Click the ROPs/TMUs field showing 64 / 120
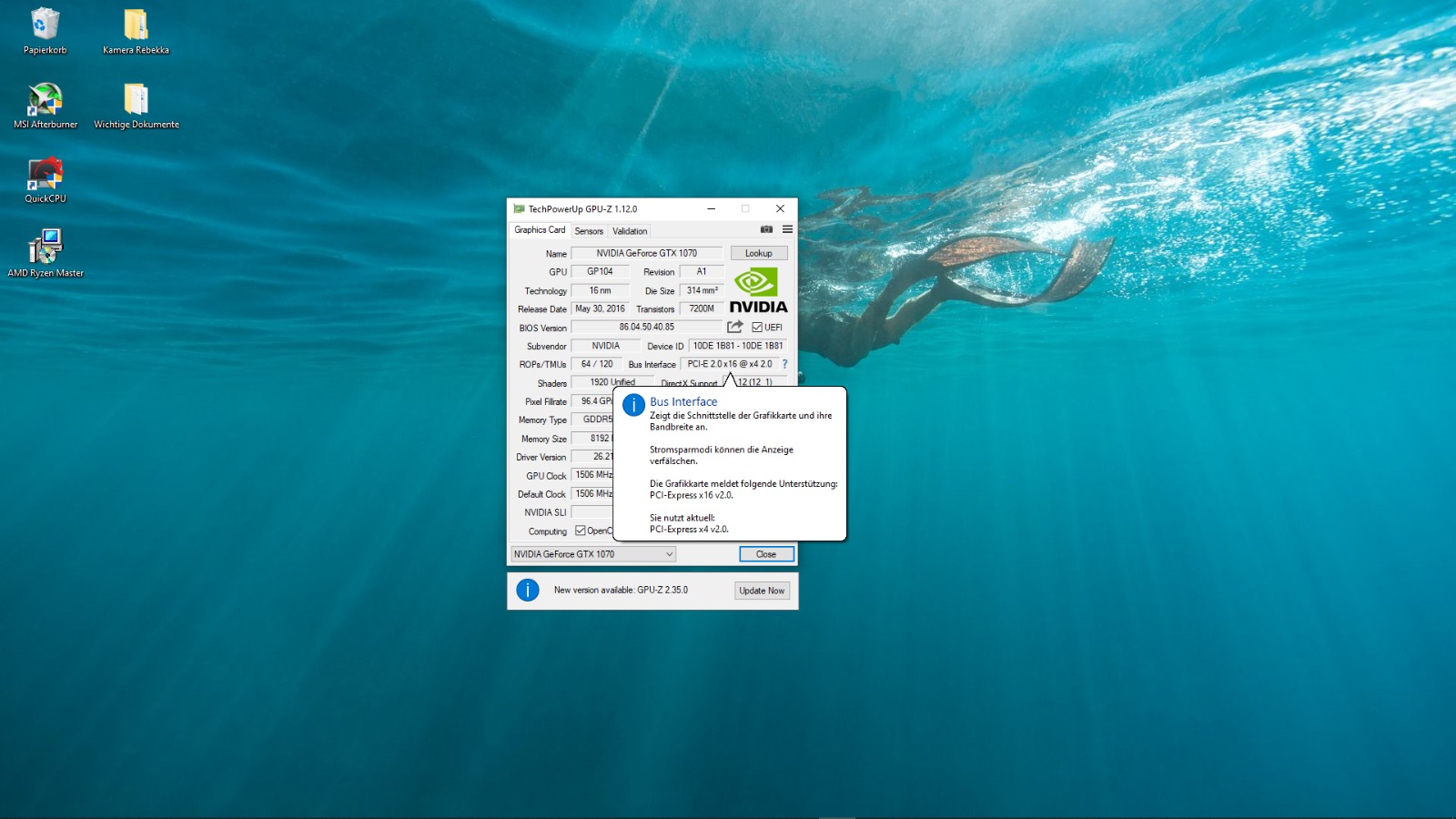Screen dimensions: 1456x819 point(597,364)
